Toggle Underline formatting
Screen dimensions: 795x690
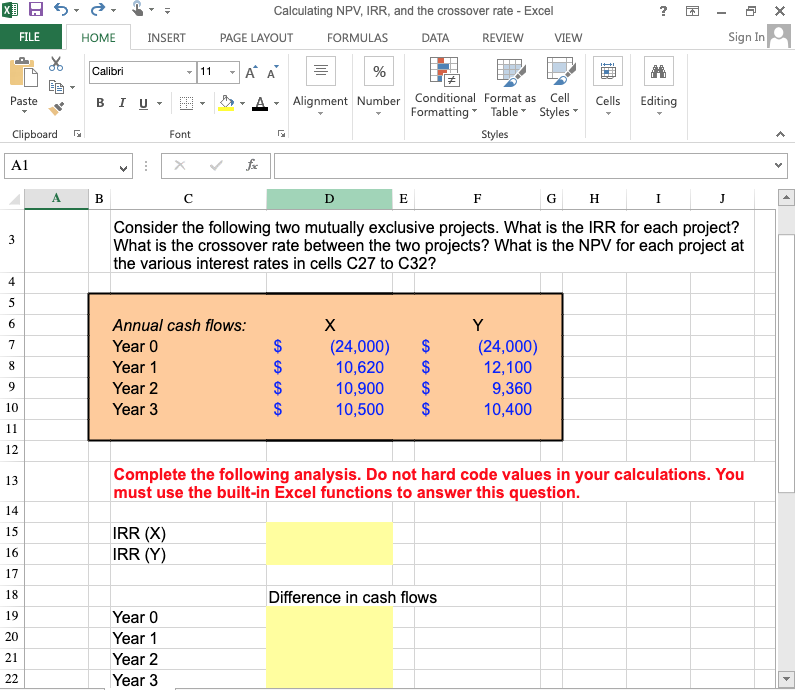click(x=143, y=103)
